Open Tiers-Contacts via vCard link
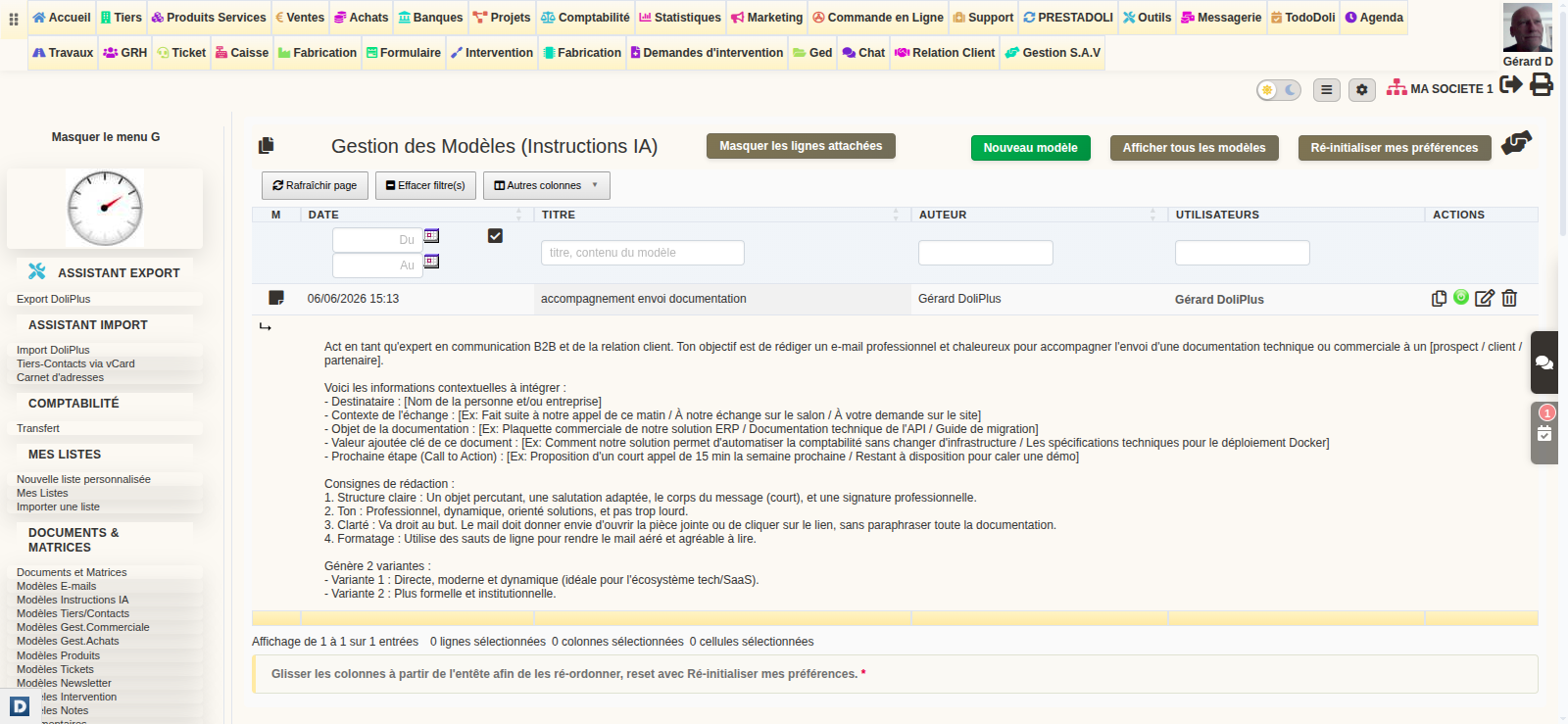The width and height of the screenshot is (1568, 724). [x=75, y=363]
